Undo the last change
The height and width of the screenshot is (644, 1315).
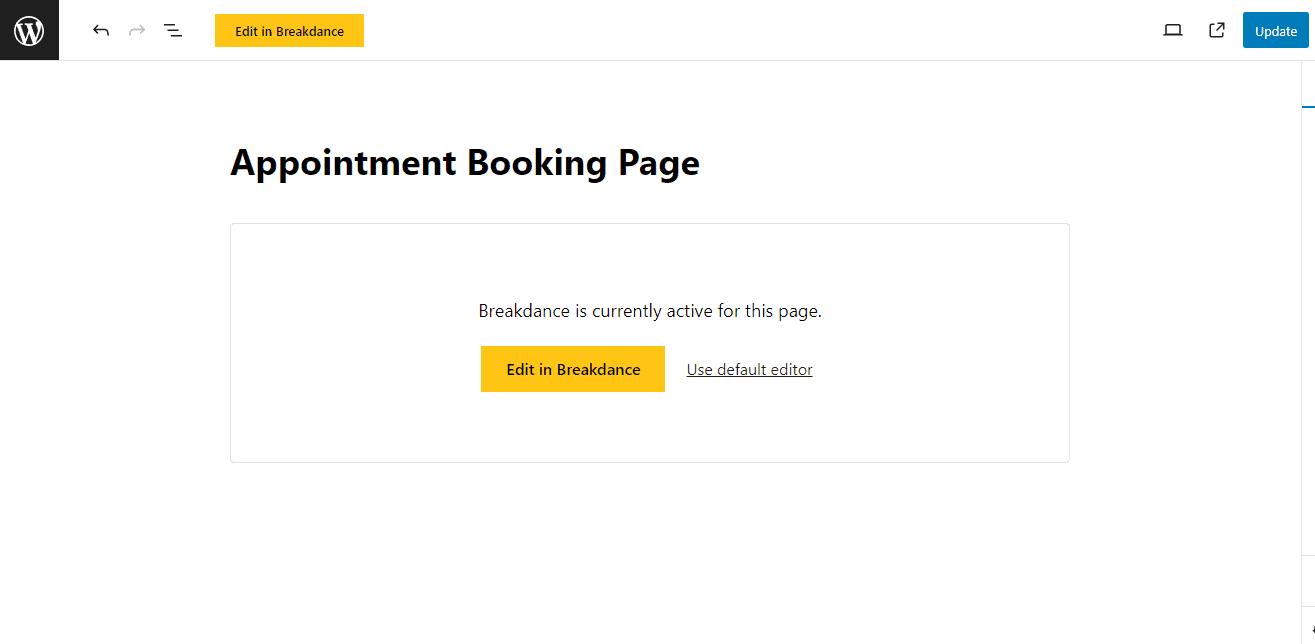(101, 31)
